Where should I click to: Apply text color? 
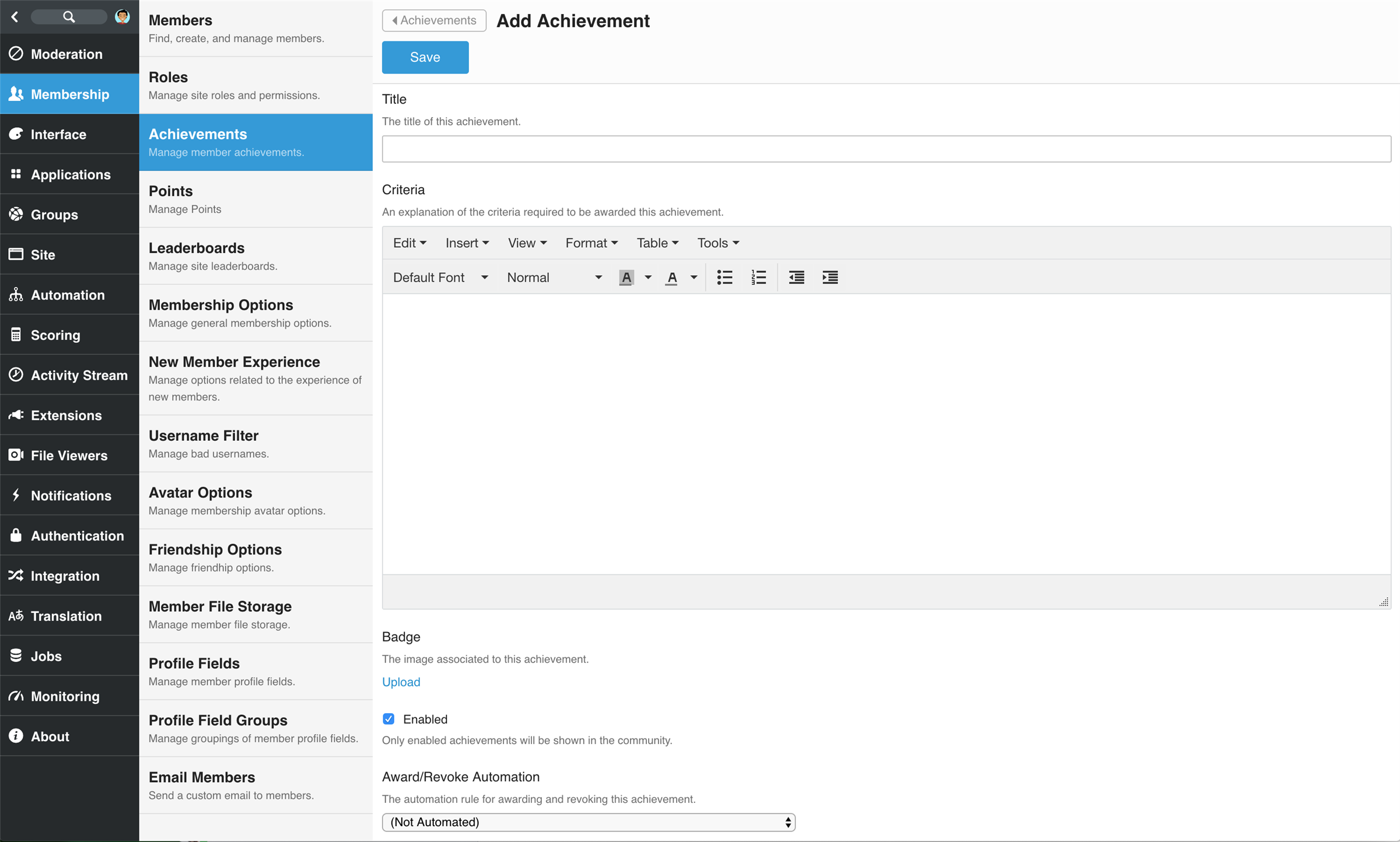[x=671, y=278]
